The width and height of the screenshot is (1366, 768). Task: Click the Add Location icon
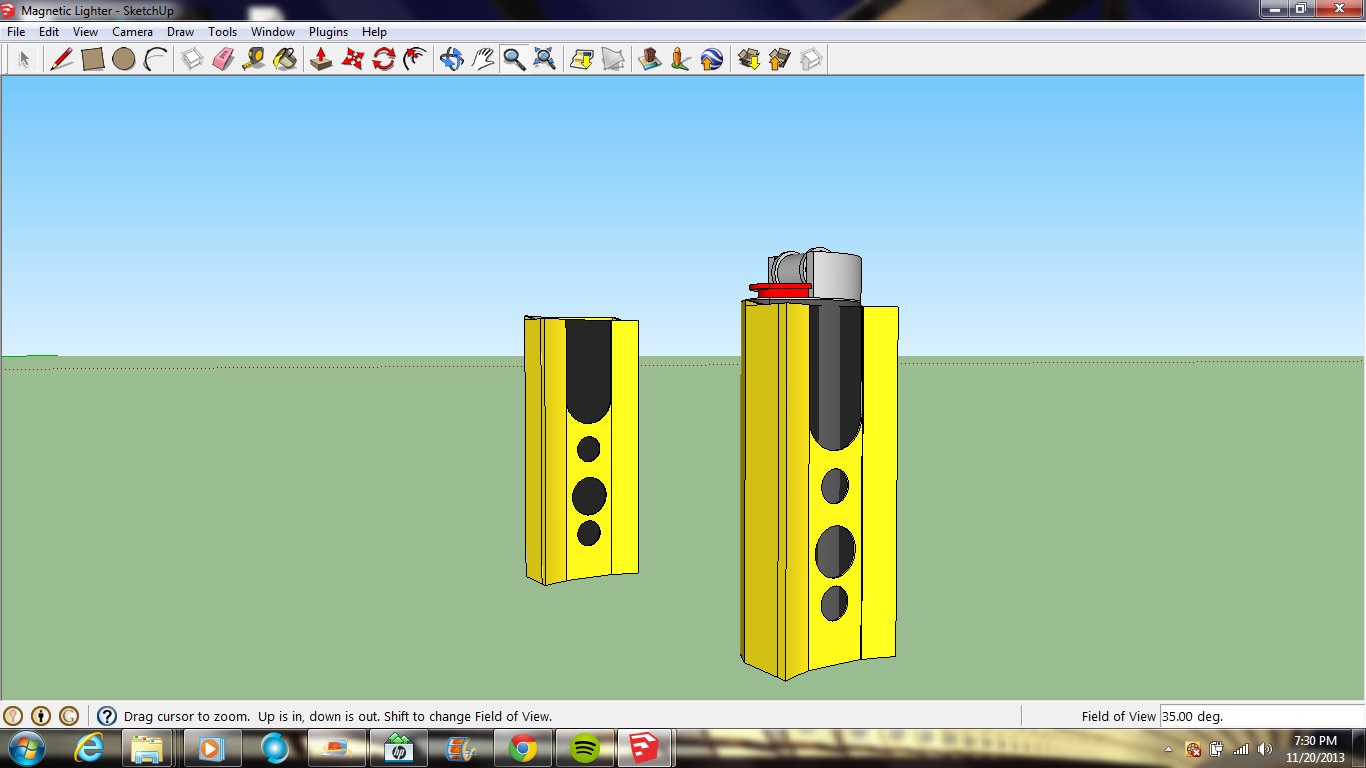(582, 59)
